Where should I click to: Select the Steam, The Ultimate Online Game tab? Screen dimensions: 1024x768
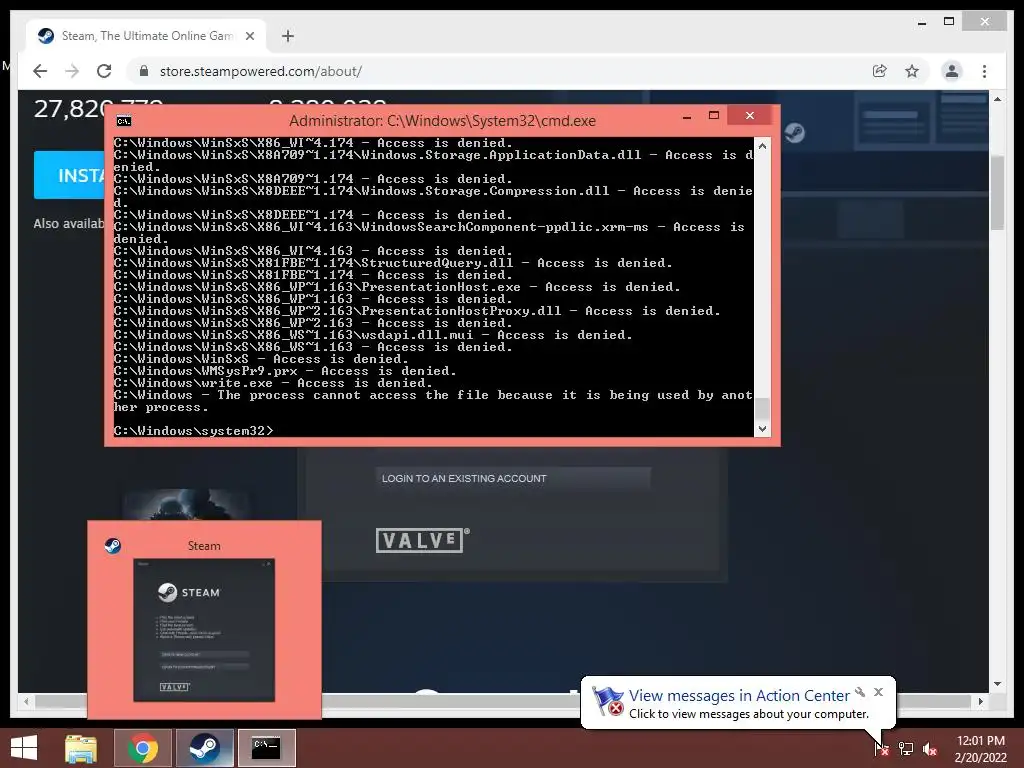coord(146,36)
